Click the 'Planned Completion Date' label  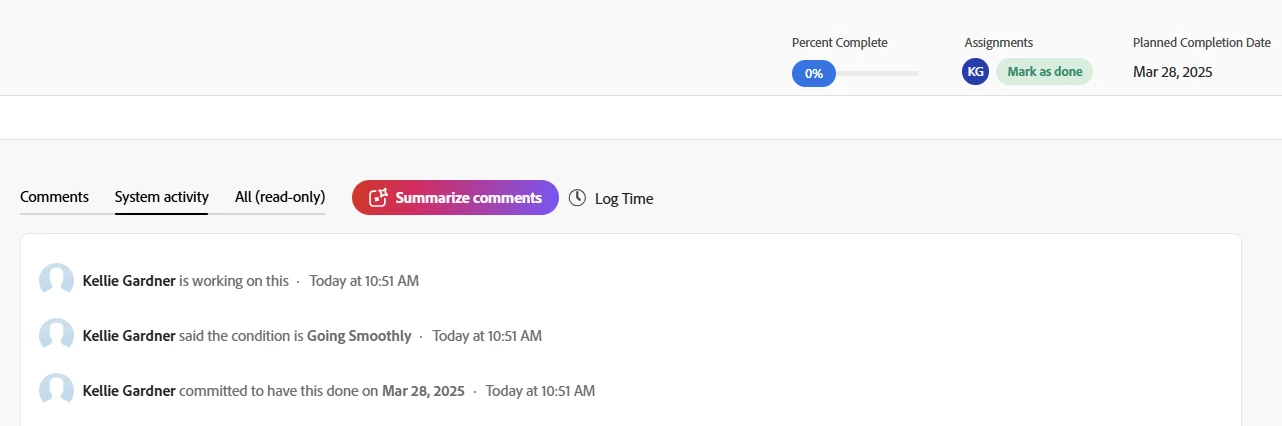[1202, 43]
